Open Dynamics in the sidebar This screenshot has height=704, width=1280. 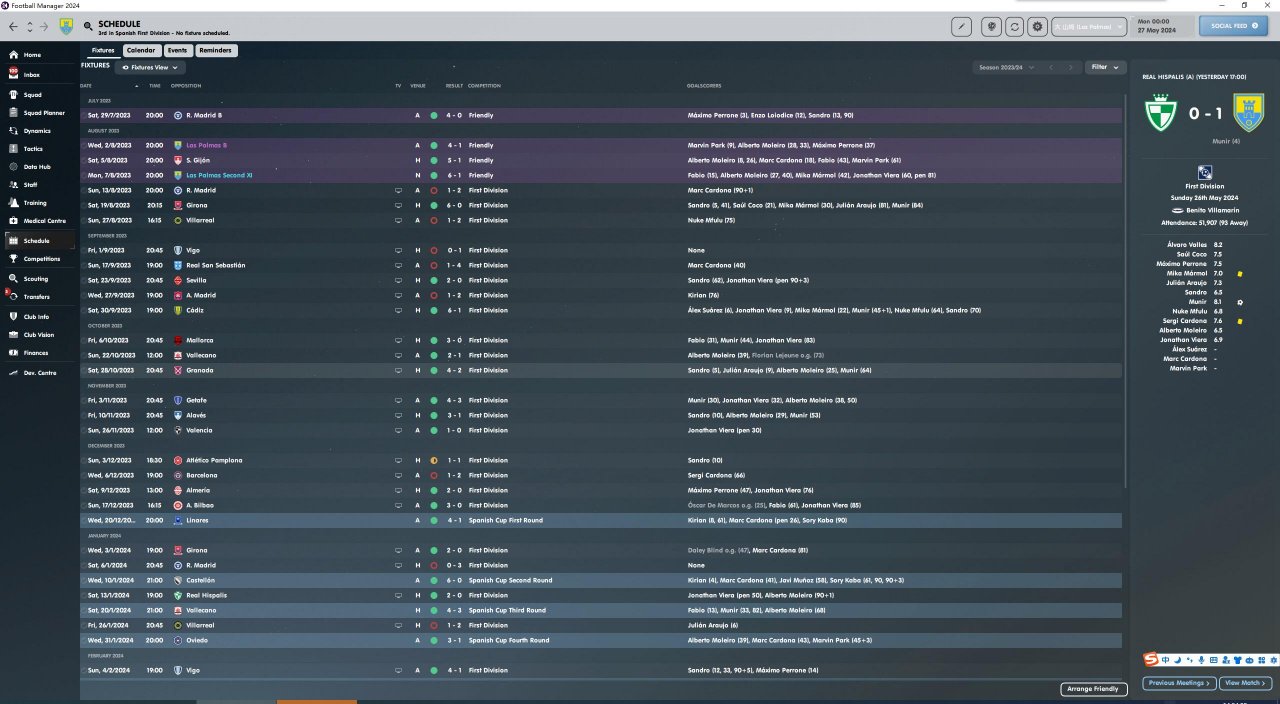coord(38,131)
